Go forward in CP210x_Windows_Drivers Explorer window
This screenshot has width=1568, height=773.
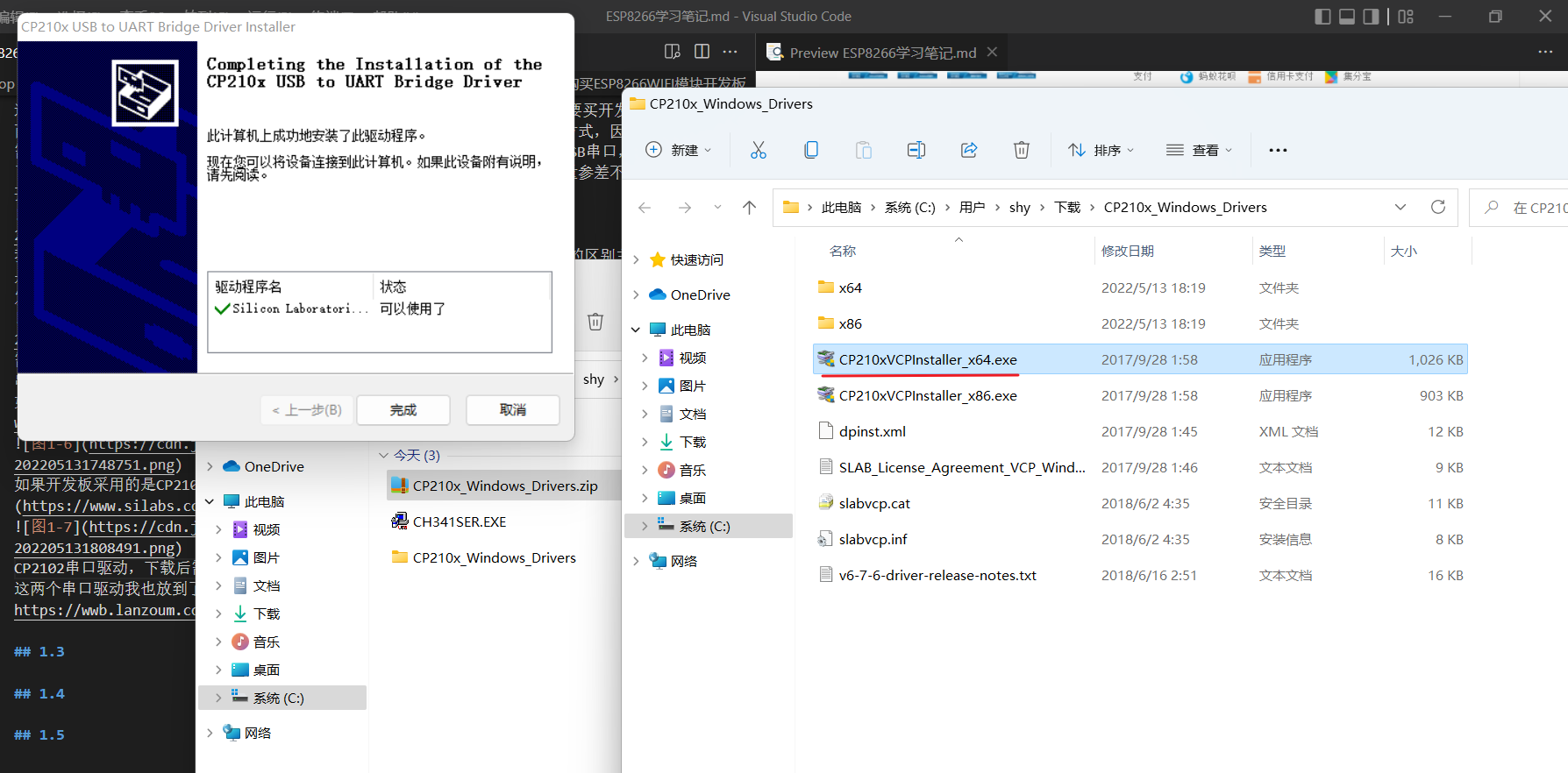pos(685,208)
